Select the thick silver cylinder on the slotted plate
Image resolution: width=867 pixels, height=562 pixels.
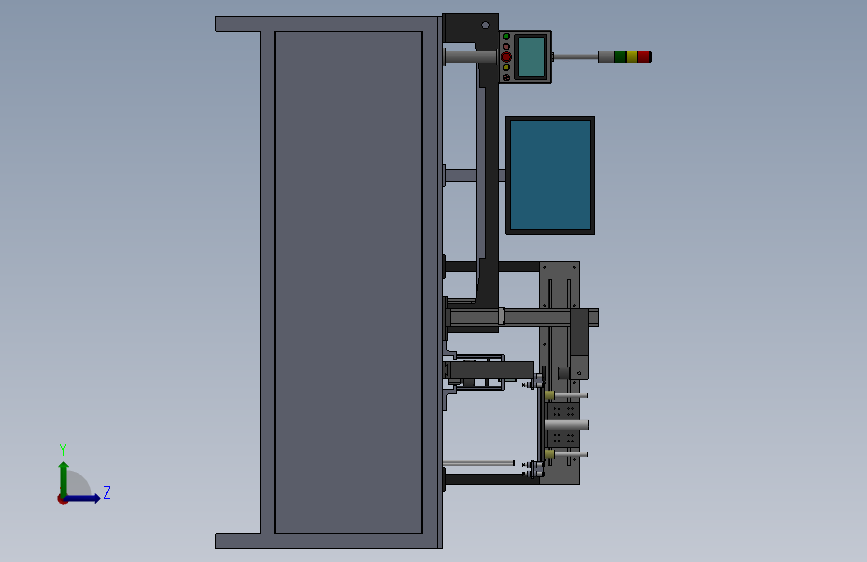pos(567,425)
